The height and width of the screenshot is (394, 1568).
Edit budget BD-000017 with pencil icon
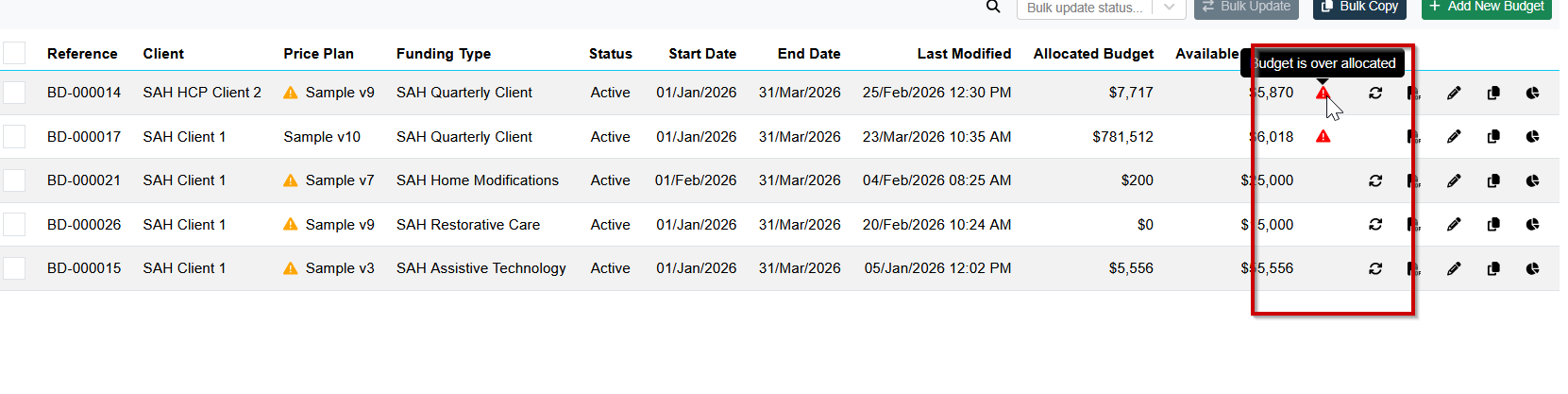(1454, 137)
